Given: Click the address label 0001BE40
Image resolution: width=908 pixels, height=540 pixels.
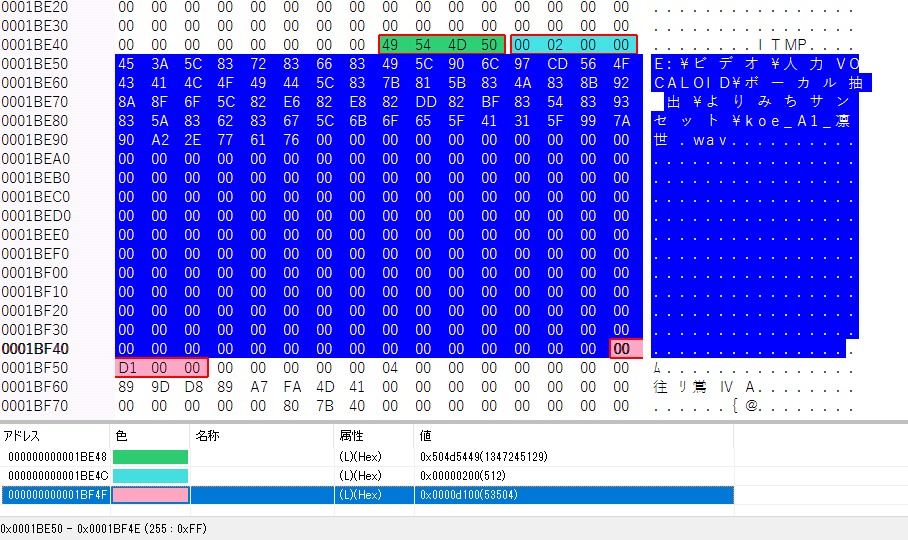Looking at the screenshot, I should (x=35, y=45).
